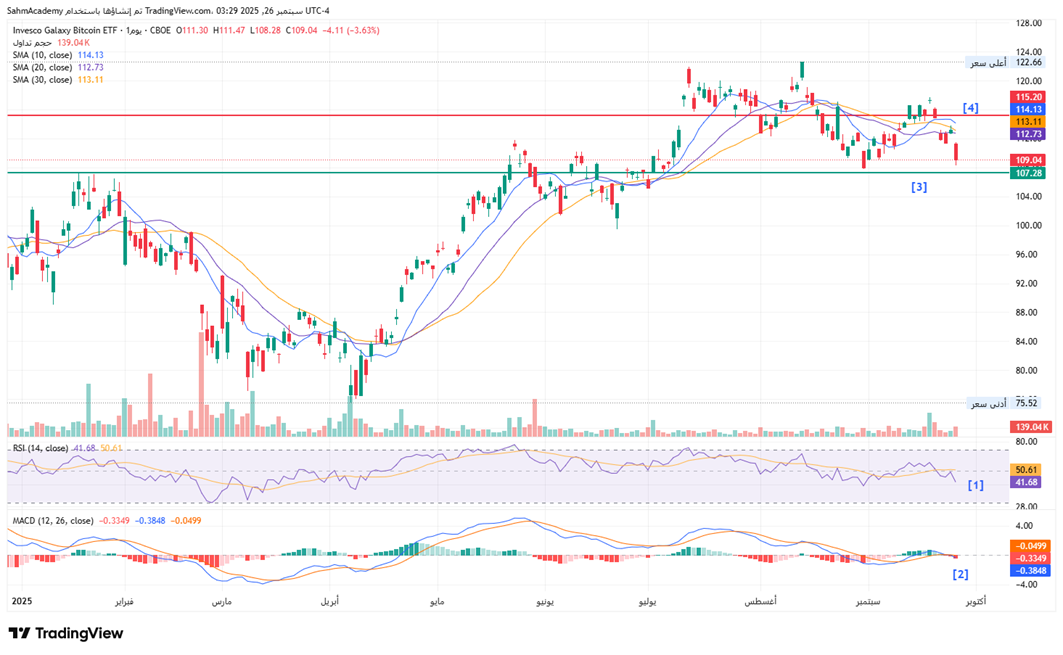Click the مايو month on time axis

436,602
